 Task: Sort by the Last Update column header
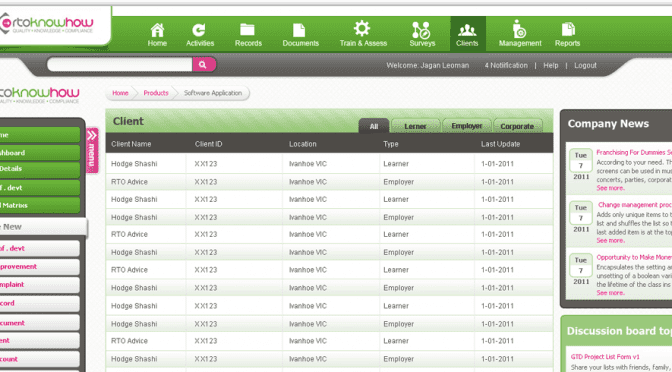click(500, 144)
